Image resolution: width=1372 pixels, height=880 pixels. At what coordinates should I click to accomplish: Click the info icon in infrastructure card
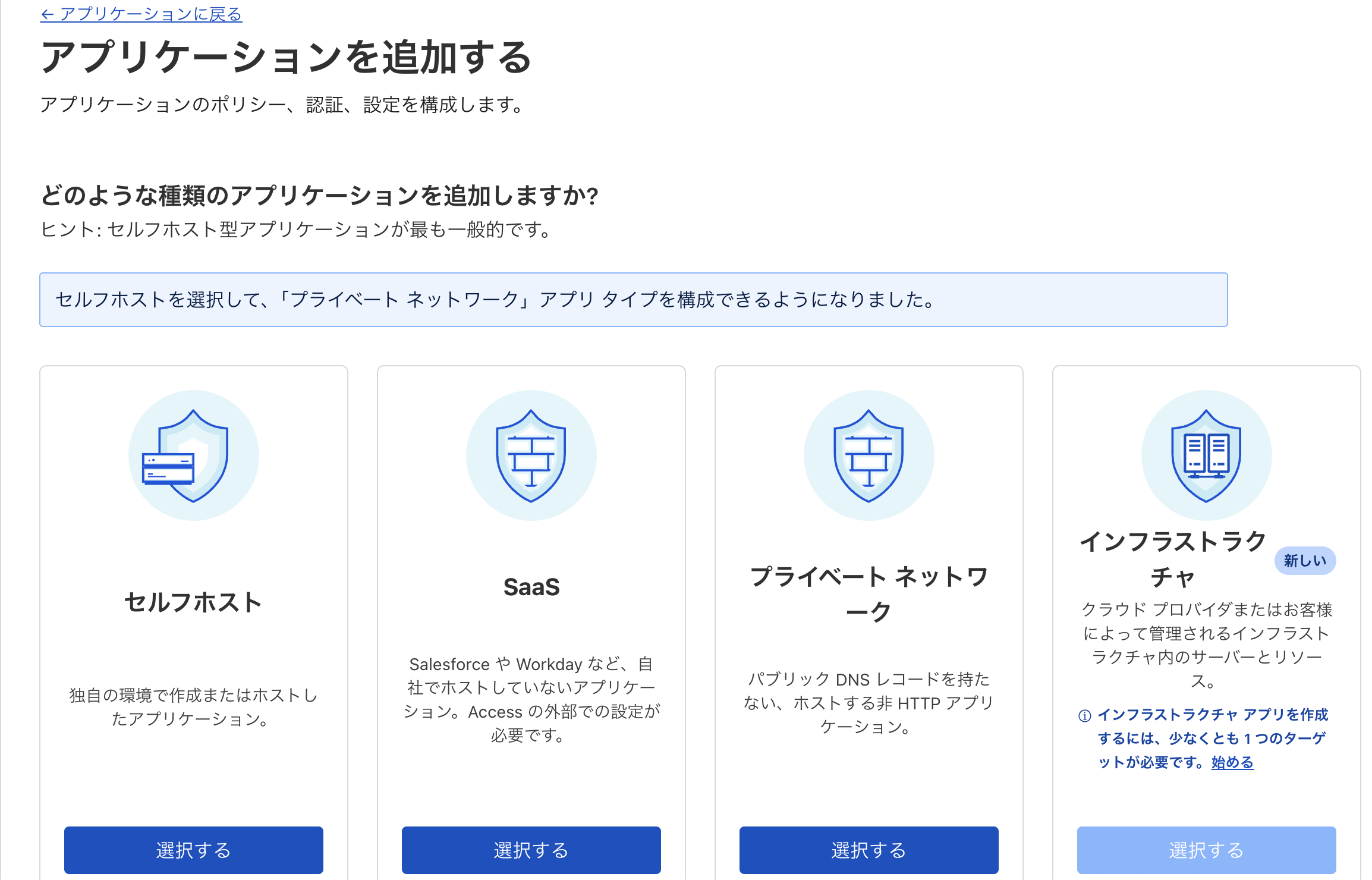tap(1085, 715)
